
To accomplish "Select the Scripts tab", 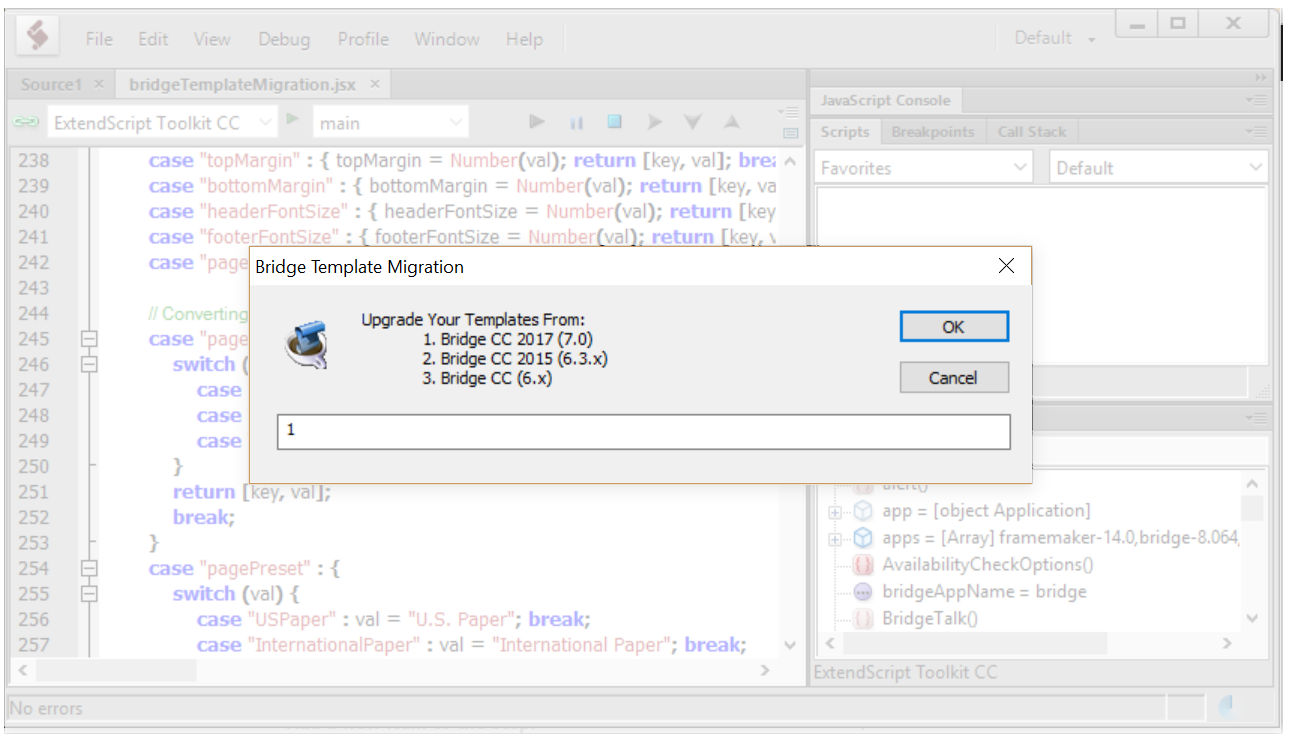I will 845,131.
